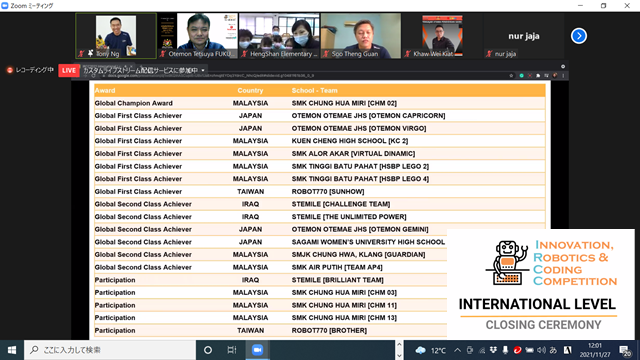The width and height of the screenshot is (640, 360).
Task: Select Khaw Wei Kiat's video thumbnail
Action: (442, 36)
